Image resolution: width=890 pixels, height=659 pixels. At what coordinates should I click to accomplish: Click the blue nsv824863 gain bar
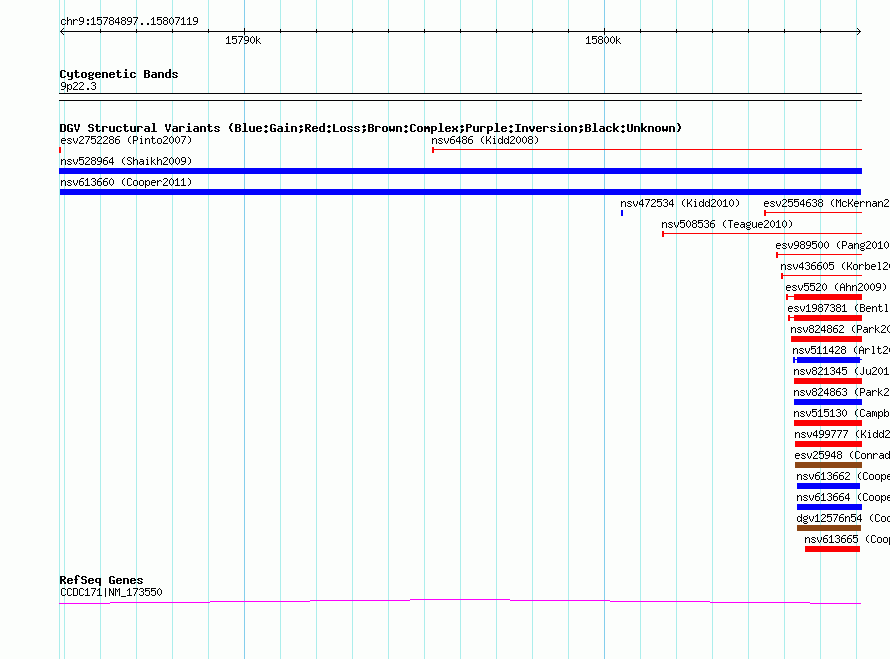[828, 402]
